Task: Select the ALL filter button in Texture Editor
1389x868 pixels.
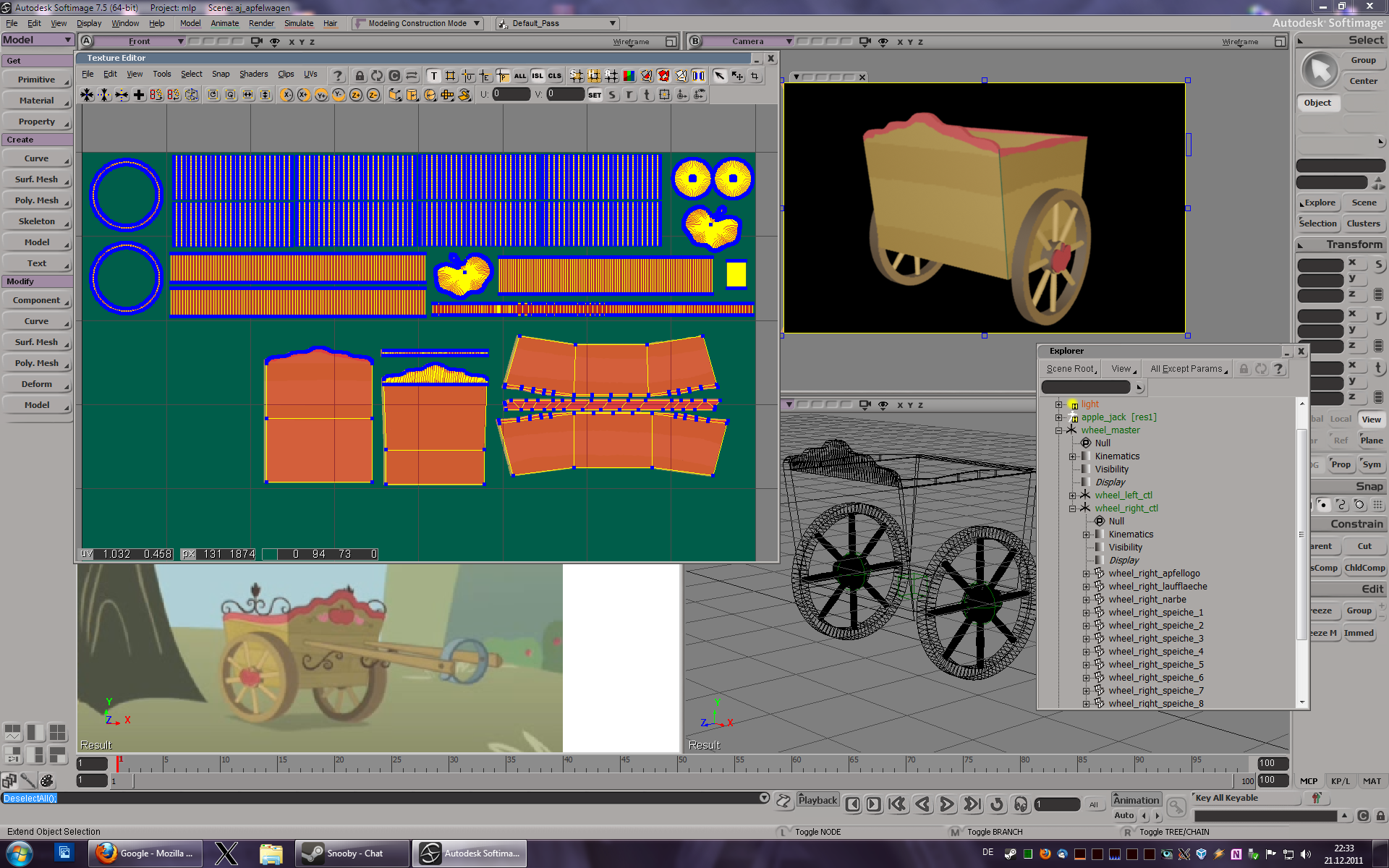Action: click(520, 76)
